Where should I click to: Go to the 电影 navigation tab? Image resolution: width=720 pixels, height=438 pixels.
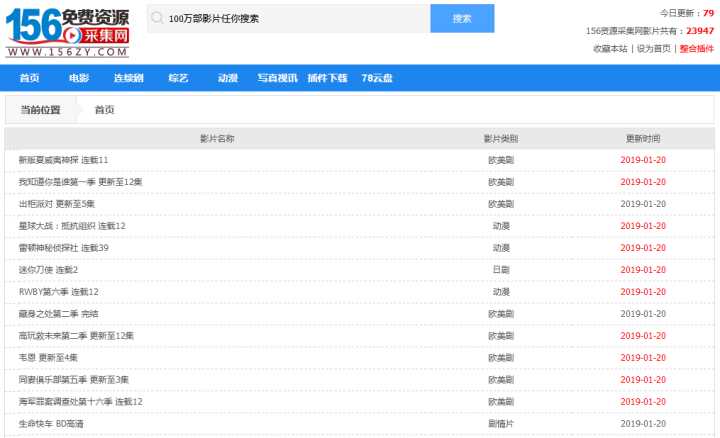click(x=79, y=78)
